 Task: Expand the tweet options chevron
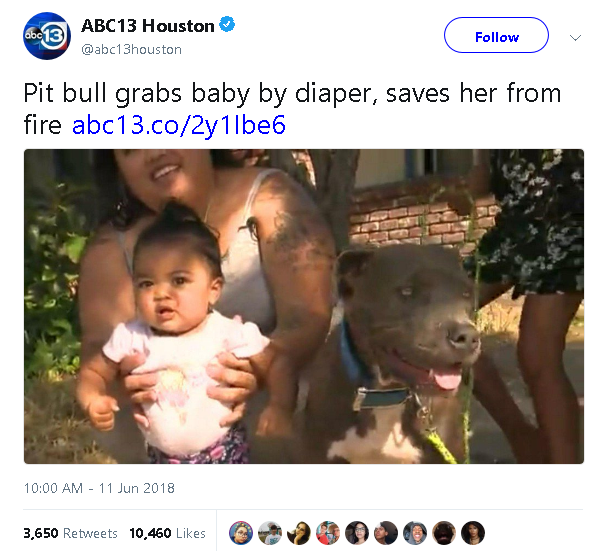tap(575, 38)
